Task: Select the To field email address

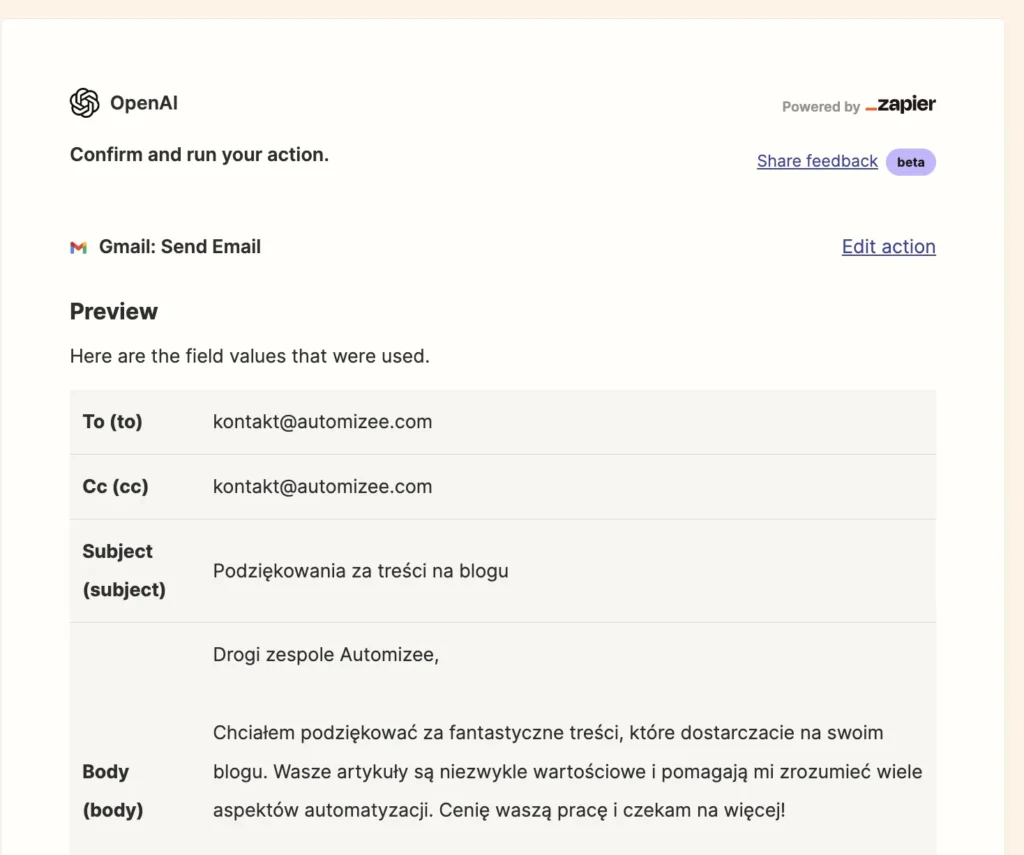Action: 322,422
